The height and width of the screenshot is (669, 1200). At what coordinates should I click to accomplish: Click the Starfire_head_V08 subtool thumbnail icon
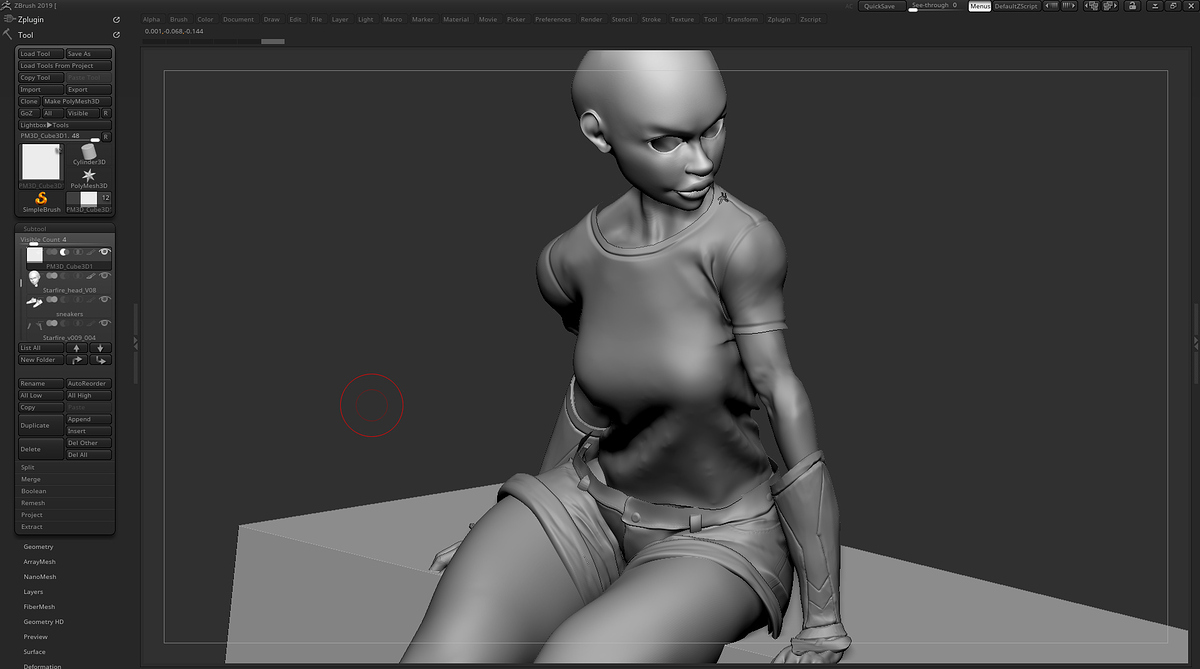point(34,277)
